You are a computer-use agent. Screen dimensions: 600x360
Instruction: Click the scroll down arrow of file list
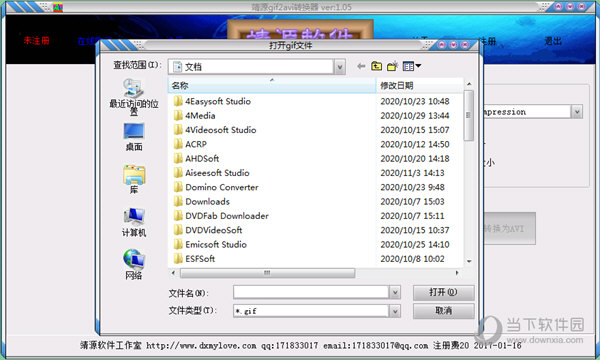point(469,261)
